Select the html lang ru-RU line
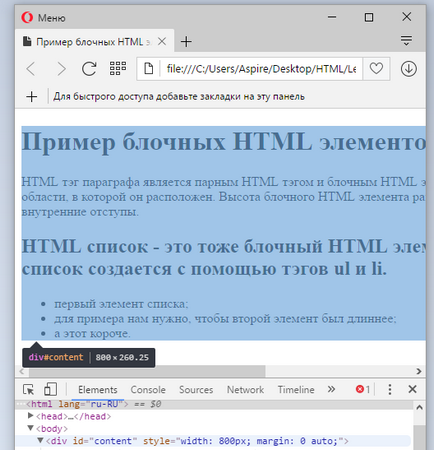 point(215,404)
